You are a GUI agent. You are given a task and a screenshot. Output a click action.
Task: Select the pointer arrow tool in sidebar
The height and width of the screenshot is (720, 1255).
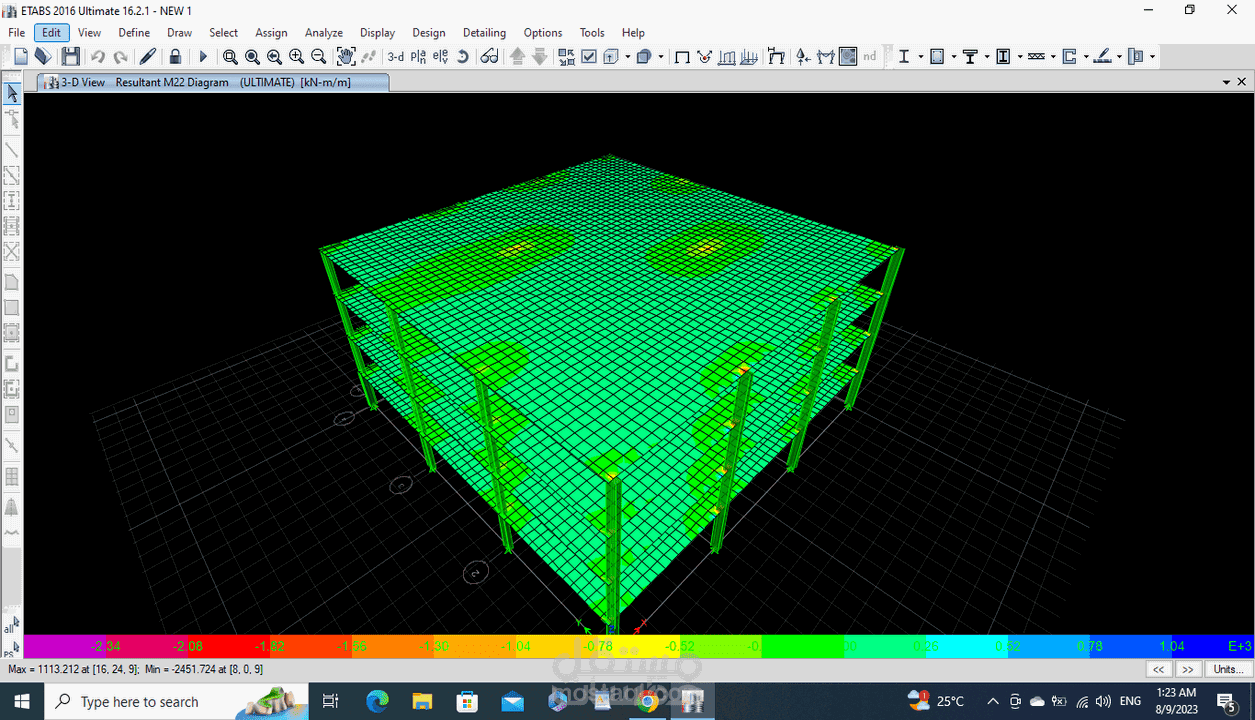pos(12,93)
